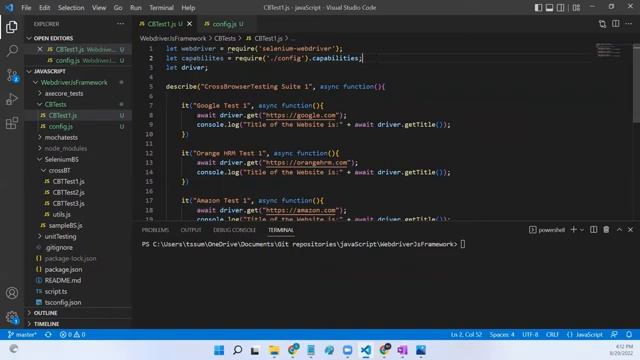Click the master branch in status bar
This screenshot has height=360, width=640.
[x=22, y=335]
